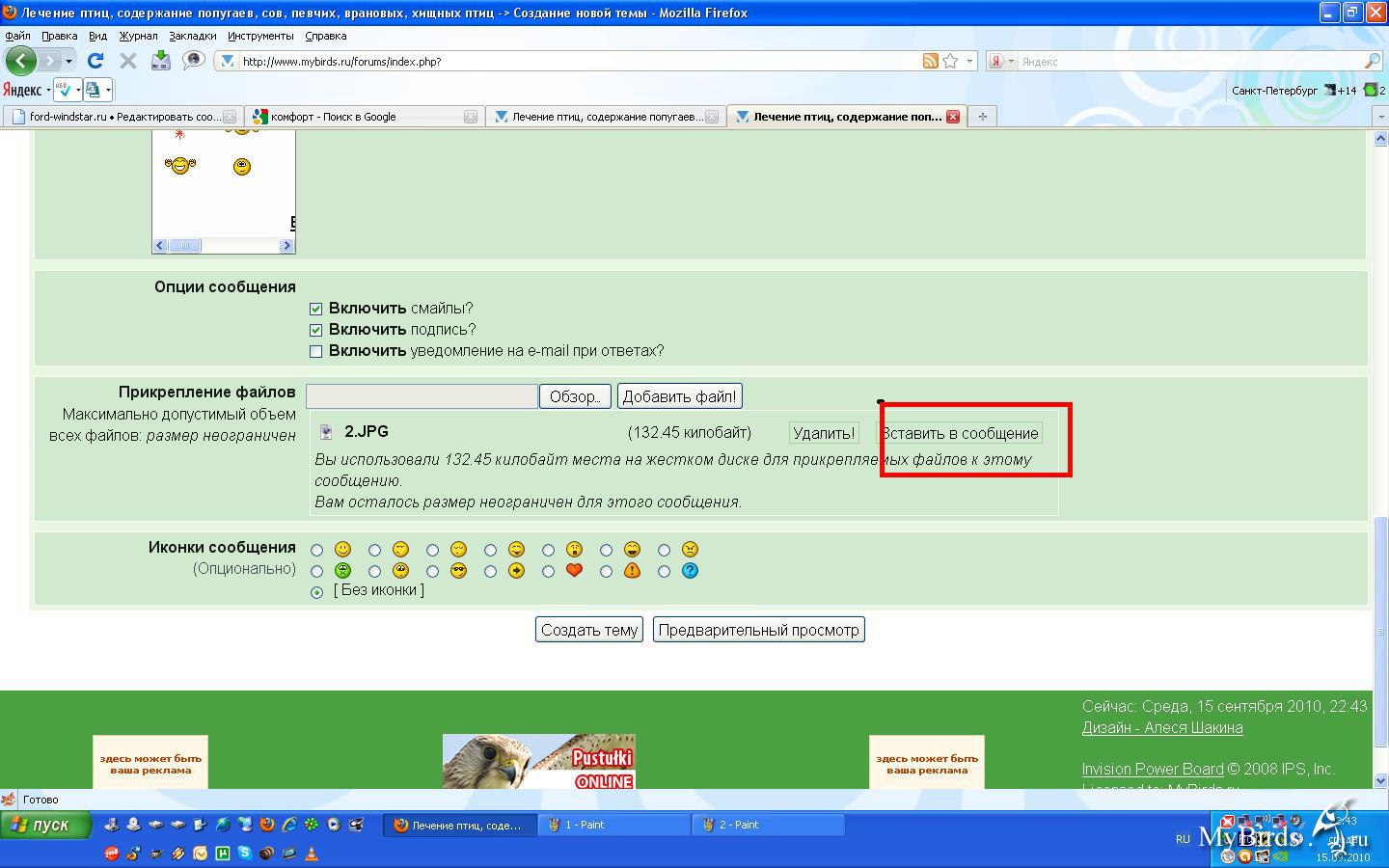
Task: Click the URL address field
Action: pyautogui.click(x=579, y=61)
